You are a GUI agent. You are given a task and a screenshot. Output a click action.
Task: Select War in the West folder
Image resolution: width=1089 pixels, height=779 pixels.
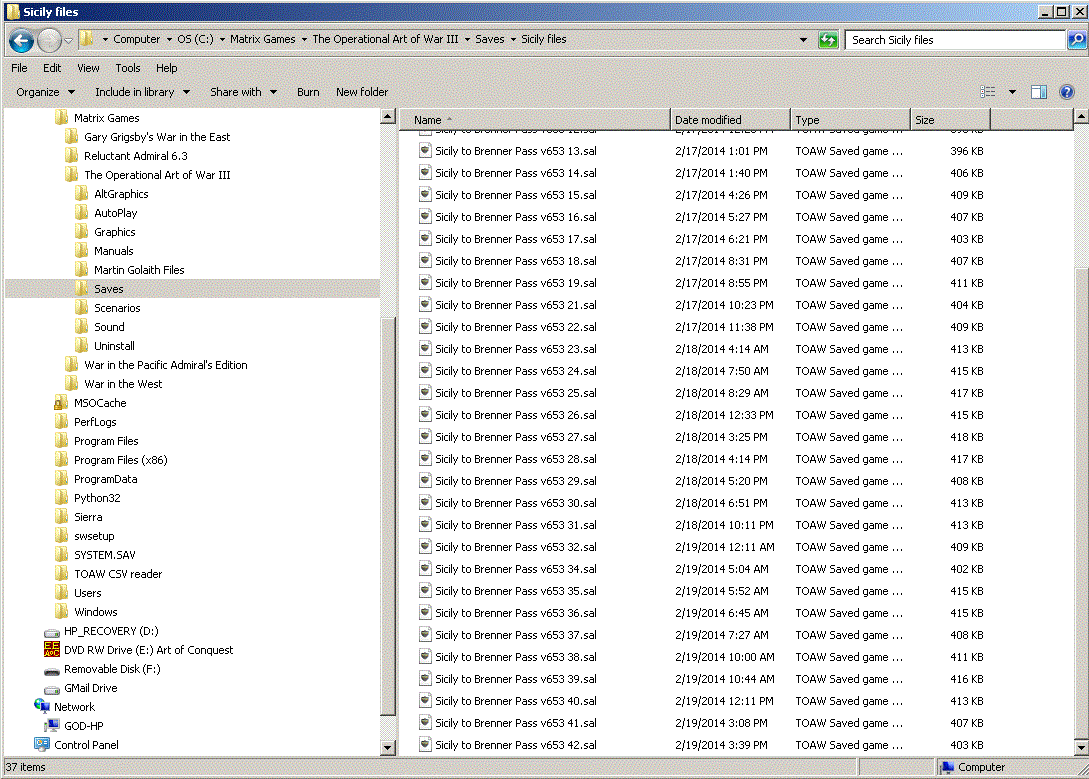[123, 384]
